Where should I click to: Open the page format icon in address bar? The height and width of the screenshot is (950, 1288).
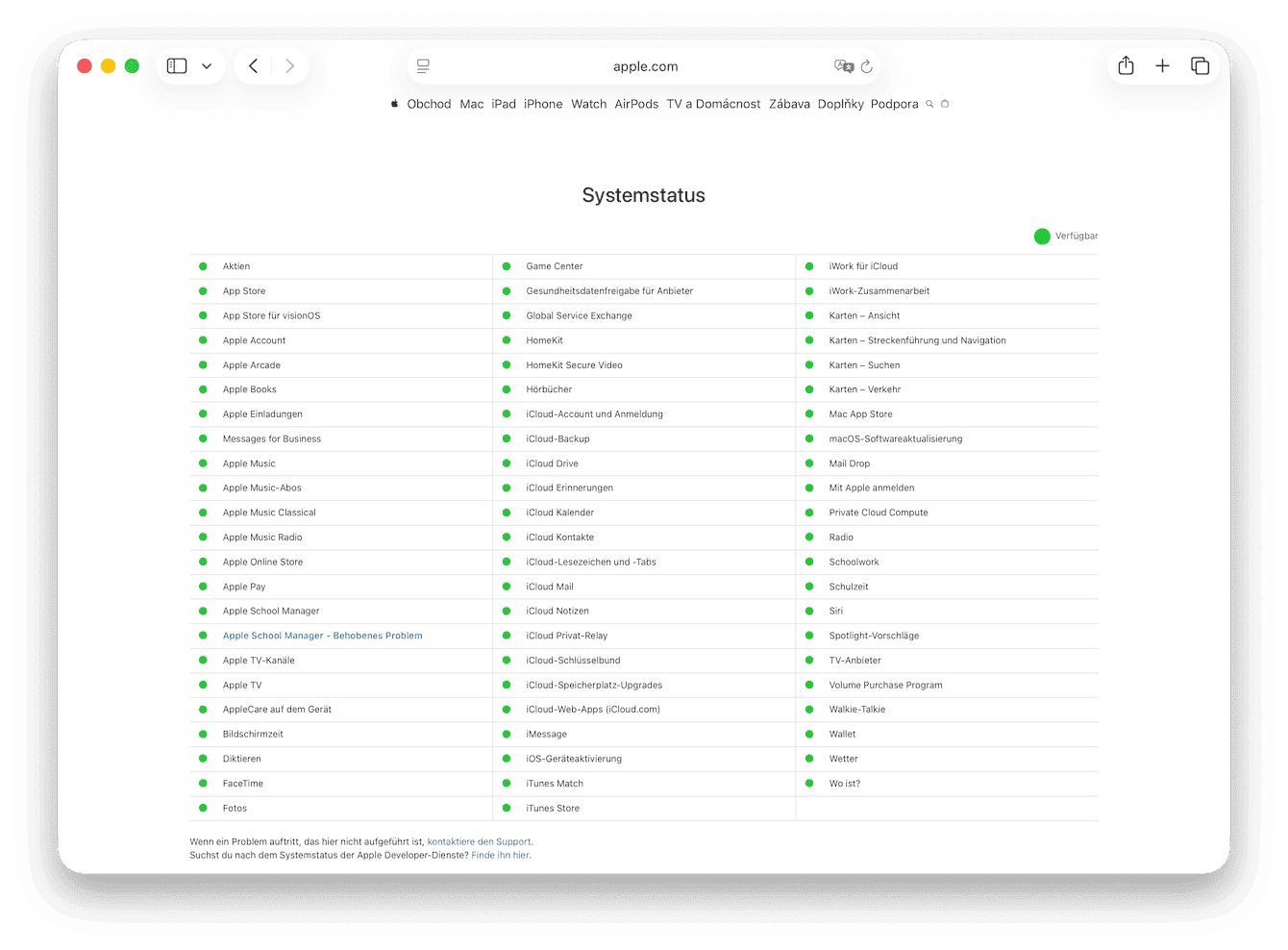coord(423,65)
